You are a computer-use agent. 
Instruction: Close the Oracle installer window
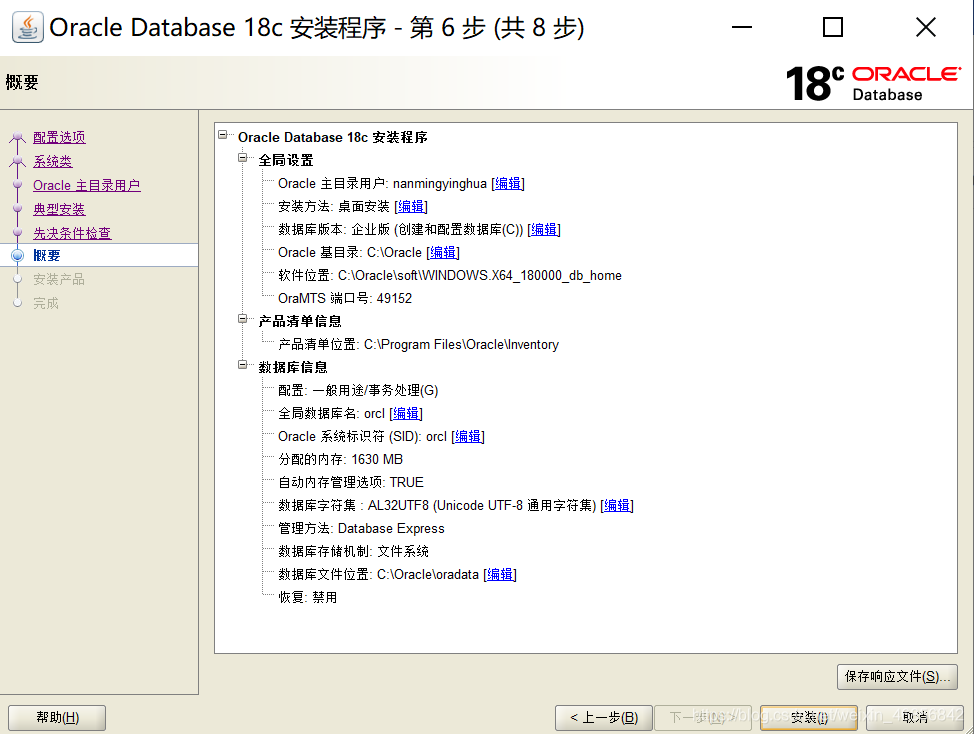926,27
